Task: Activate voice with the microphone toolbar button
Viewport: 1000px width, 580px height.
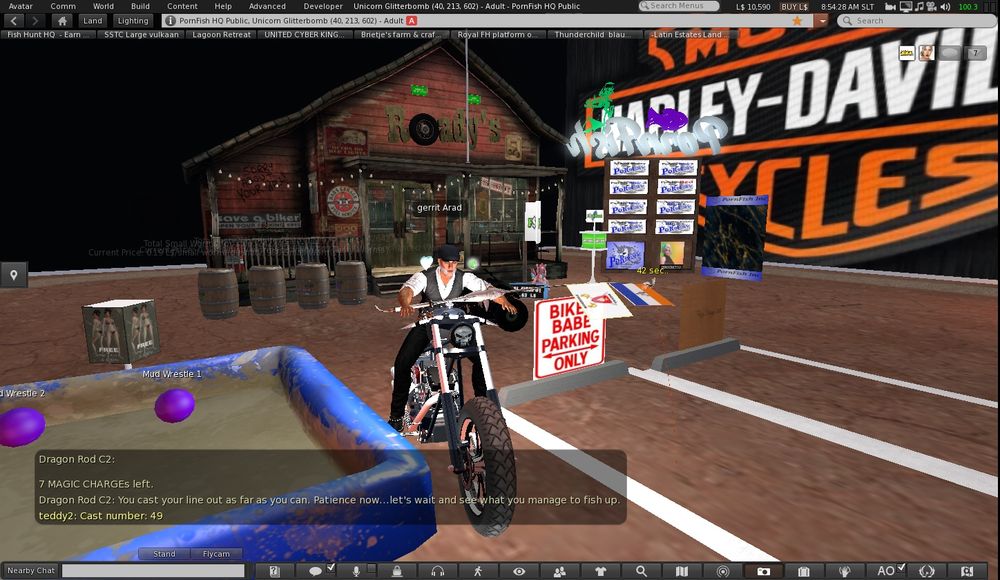Action: 356,571
